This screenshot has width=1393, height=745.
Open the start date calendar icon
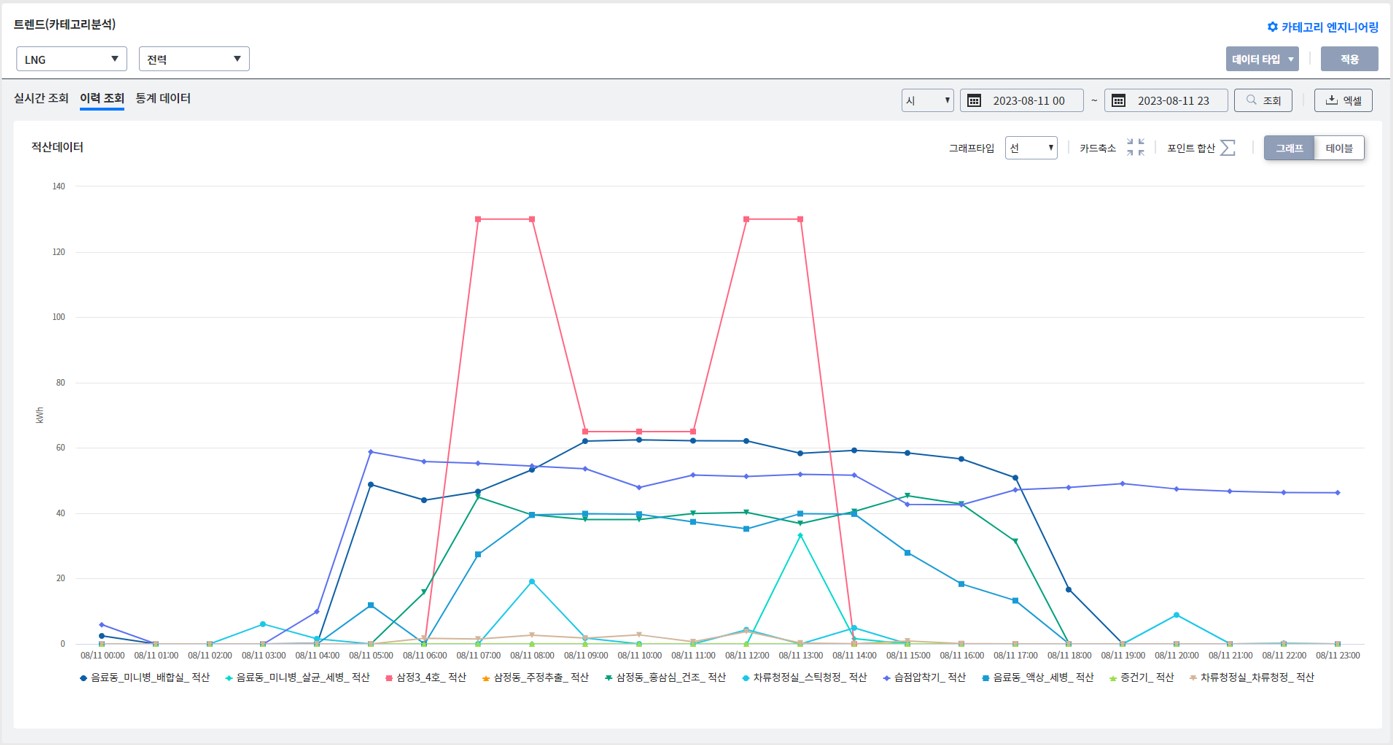(x=974, y=100)
